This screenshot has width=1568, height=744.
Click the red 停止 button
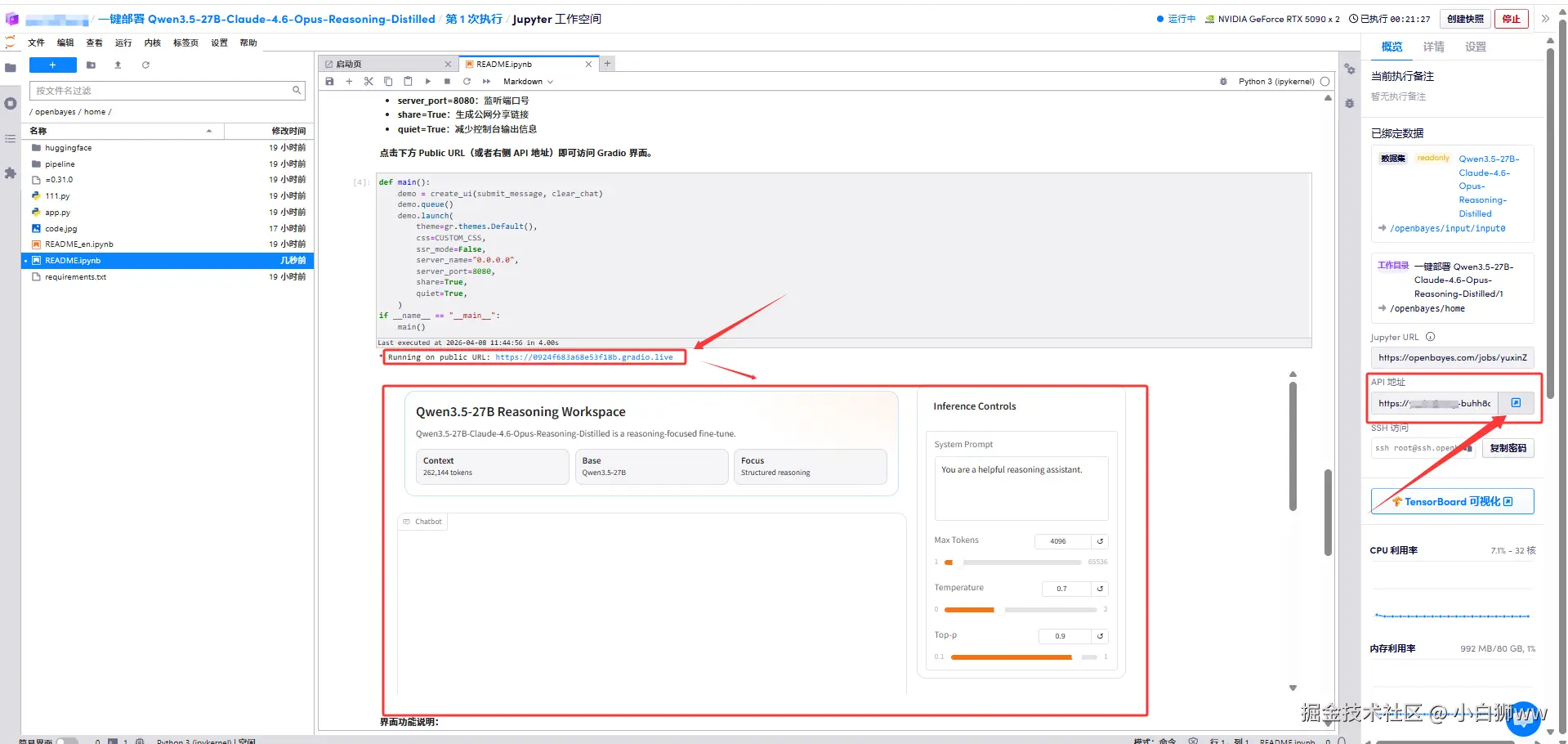(x=1512, y=19)
